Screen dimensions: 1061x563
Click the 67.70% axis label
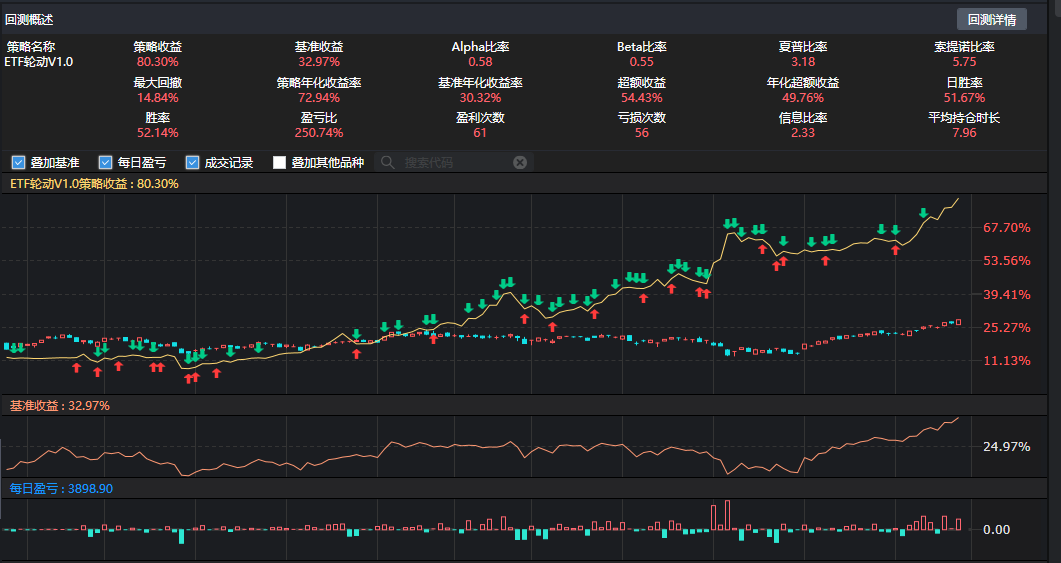[x=1007, y=227]
